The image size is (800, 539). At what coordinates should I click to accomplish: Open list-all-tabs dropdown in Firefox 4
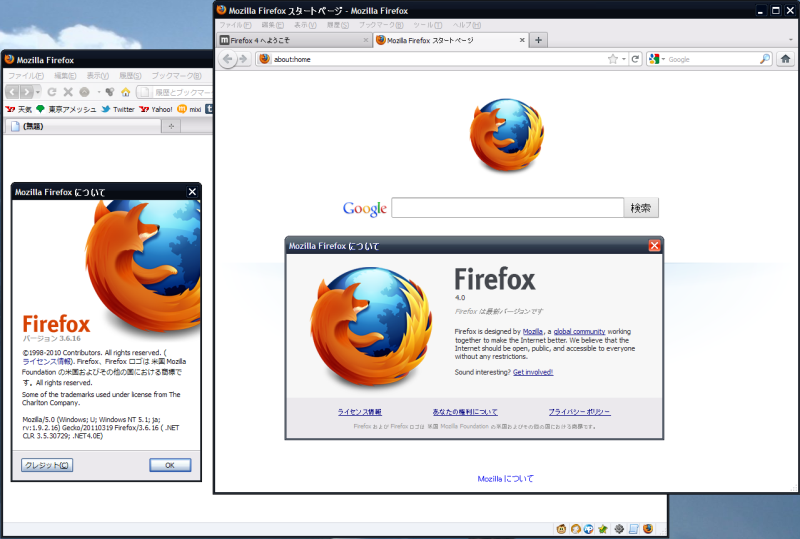click(x=791, y=40)
